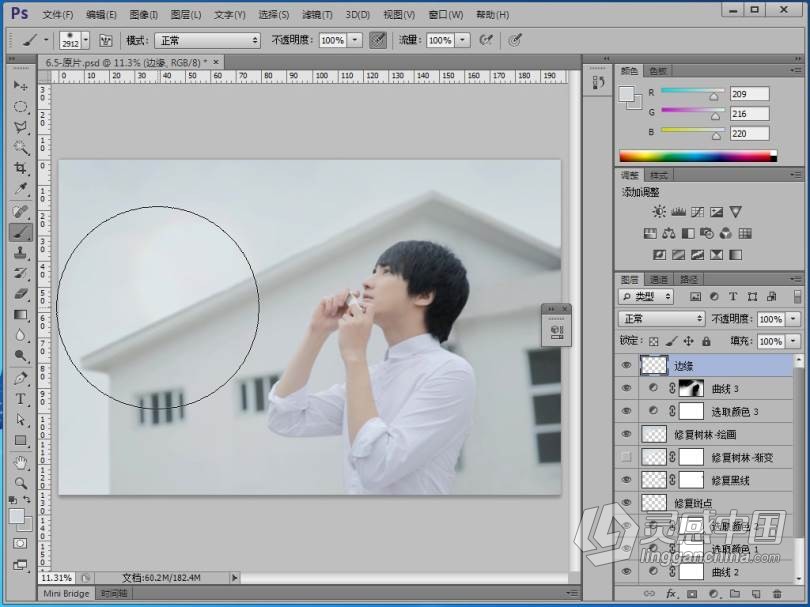Screen dimensions: 810x607
Task: Select the Zoom tool in toolbox
Action: [21, 483]
